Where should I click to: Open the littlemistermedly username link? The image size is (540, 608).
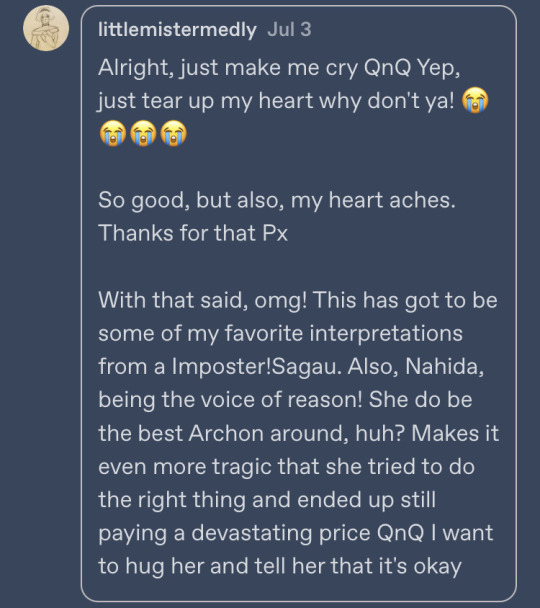tap(177, 30)
